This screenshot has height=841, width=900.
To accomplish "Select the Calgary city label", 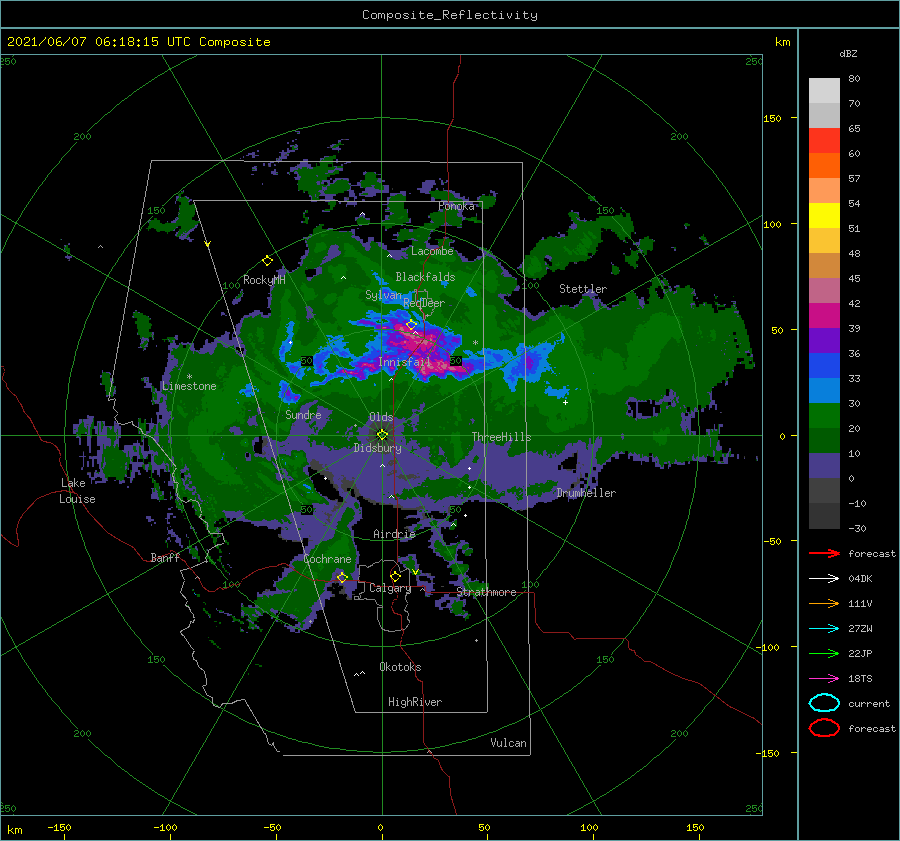I will [390, 588].
